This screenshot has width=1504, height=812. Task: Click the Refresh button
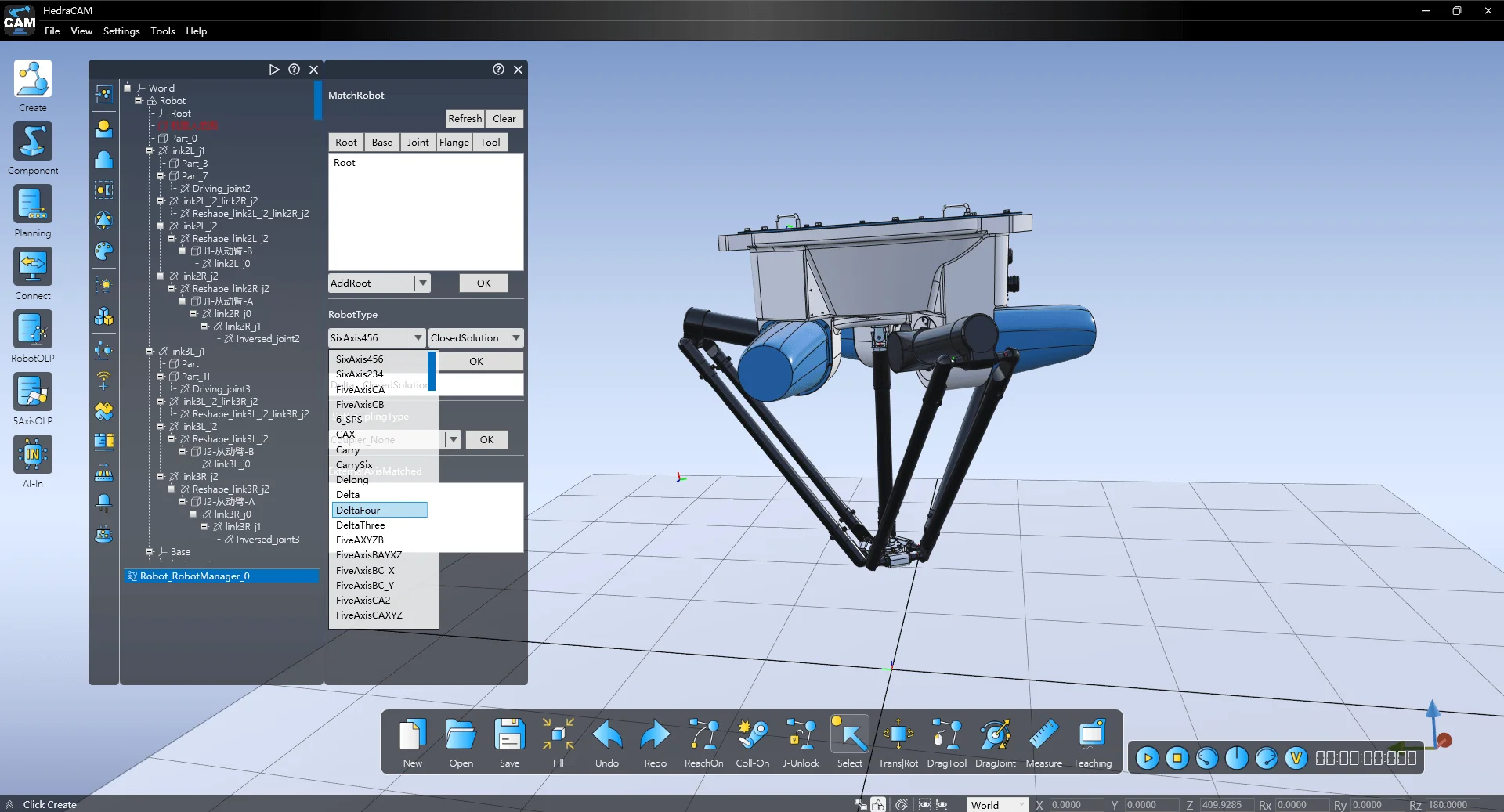pos(465,119)
